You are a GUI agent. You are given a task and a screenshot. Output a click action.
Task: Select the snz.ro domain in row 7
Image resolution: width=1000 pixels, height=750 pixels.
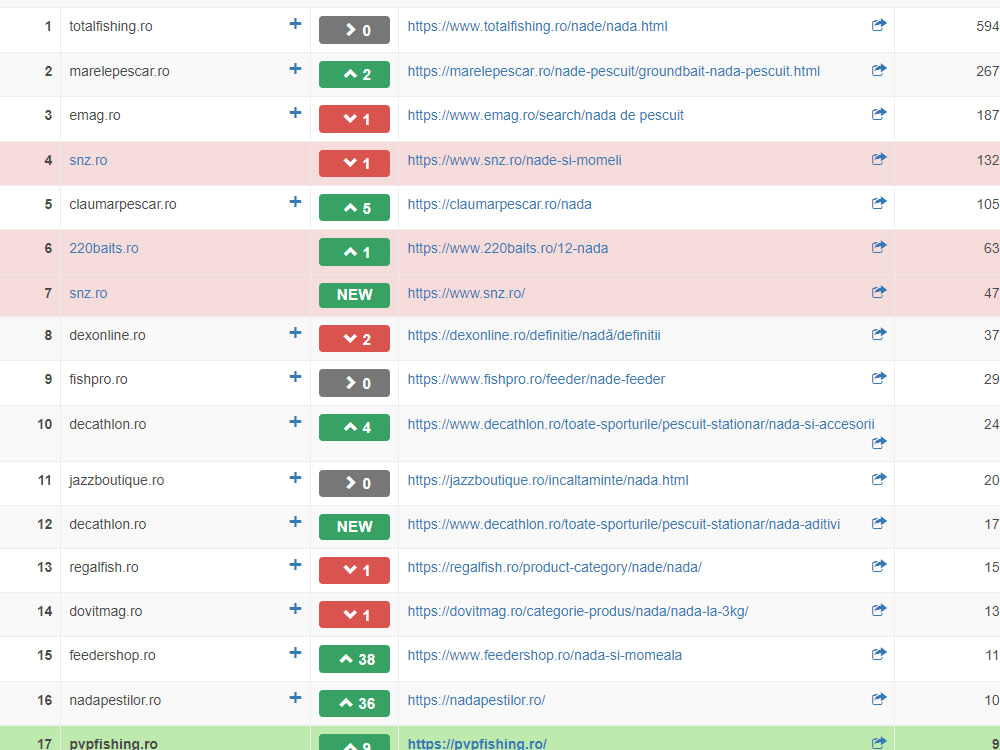click(x=88, y=293)
